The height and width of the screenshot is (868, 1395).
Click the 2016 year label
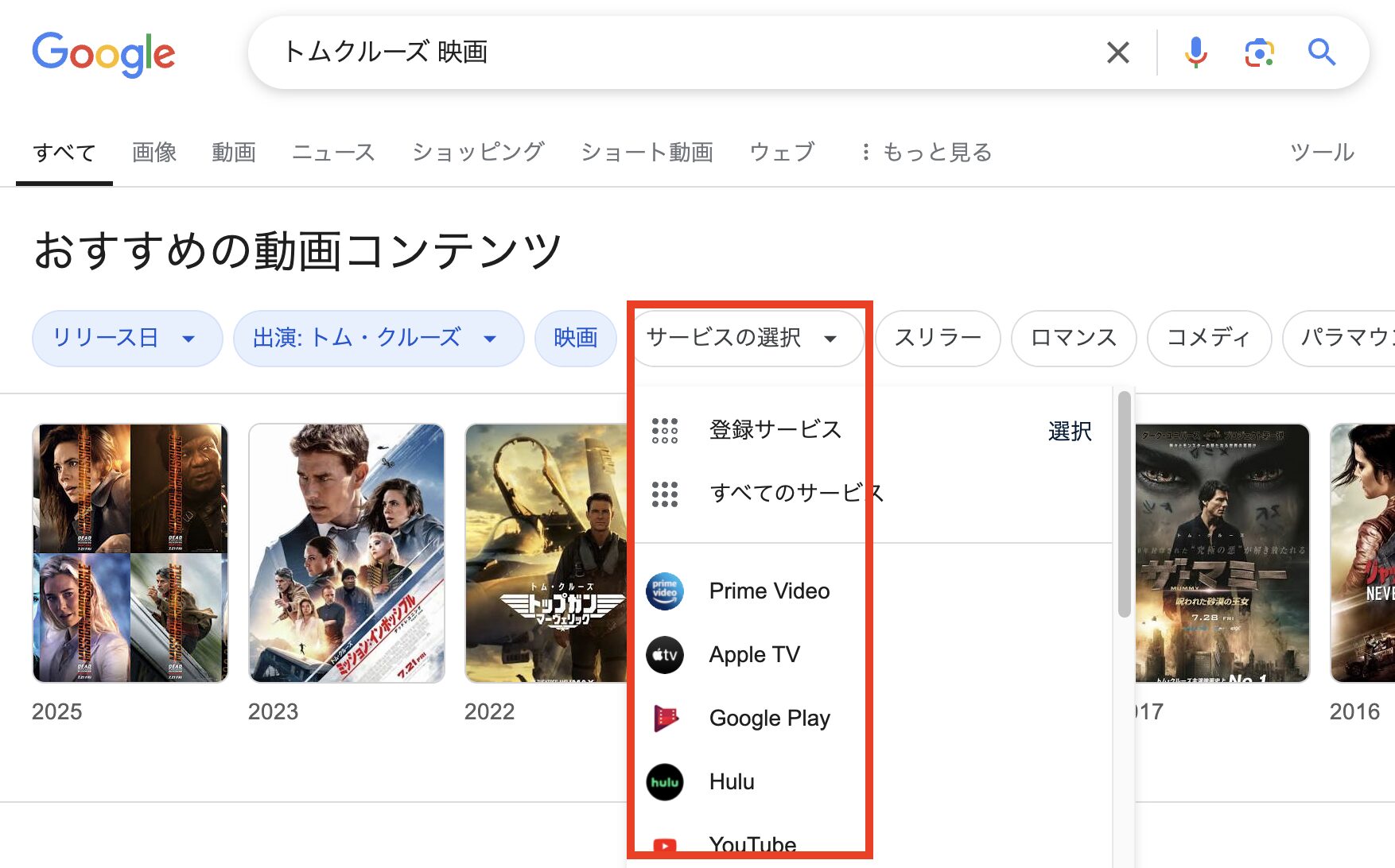point(1355,711)
